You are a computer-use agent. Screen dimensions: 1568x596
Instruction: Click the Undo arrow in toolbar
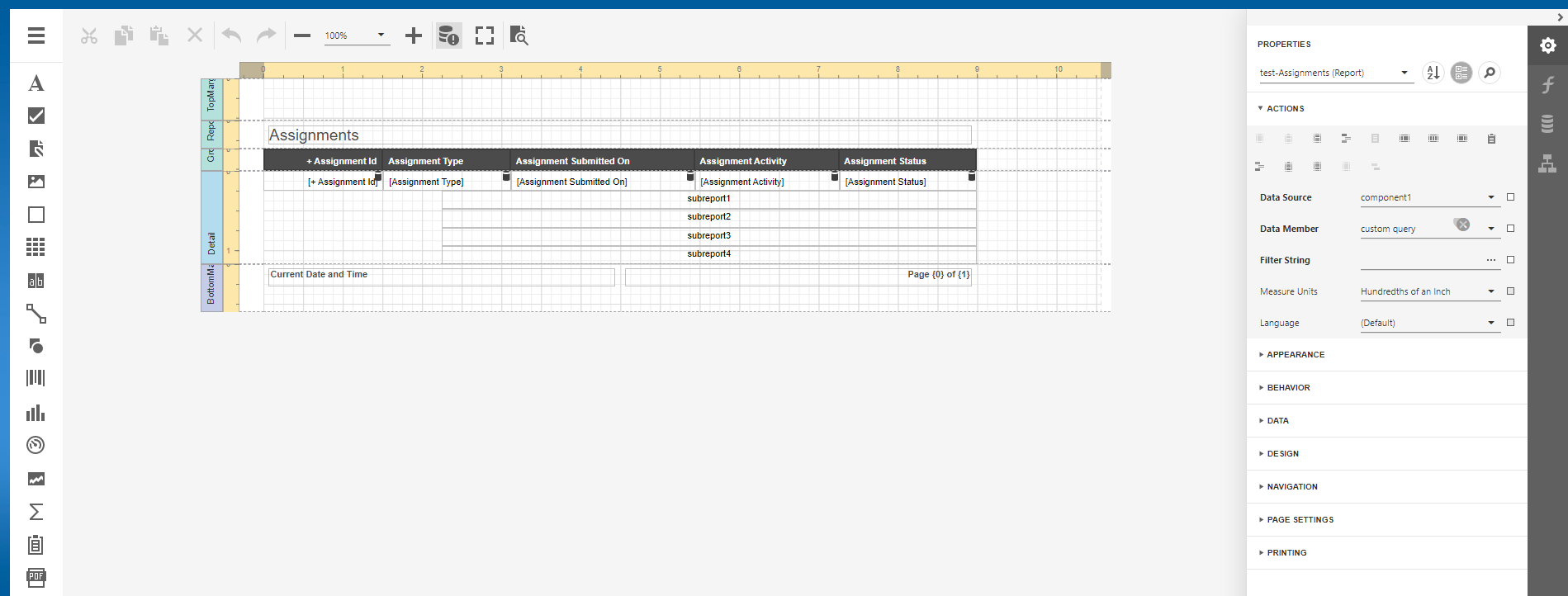coord(231,35)
